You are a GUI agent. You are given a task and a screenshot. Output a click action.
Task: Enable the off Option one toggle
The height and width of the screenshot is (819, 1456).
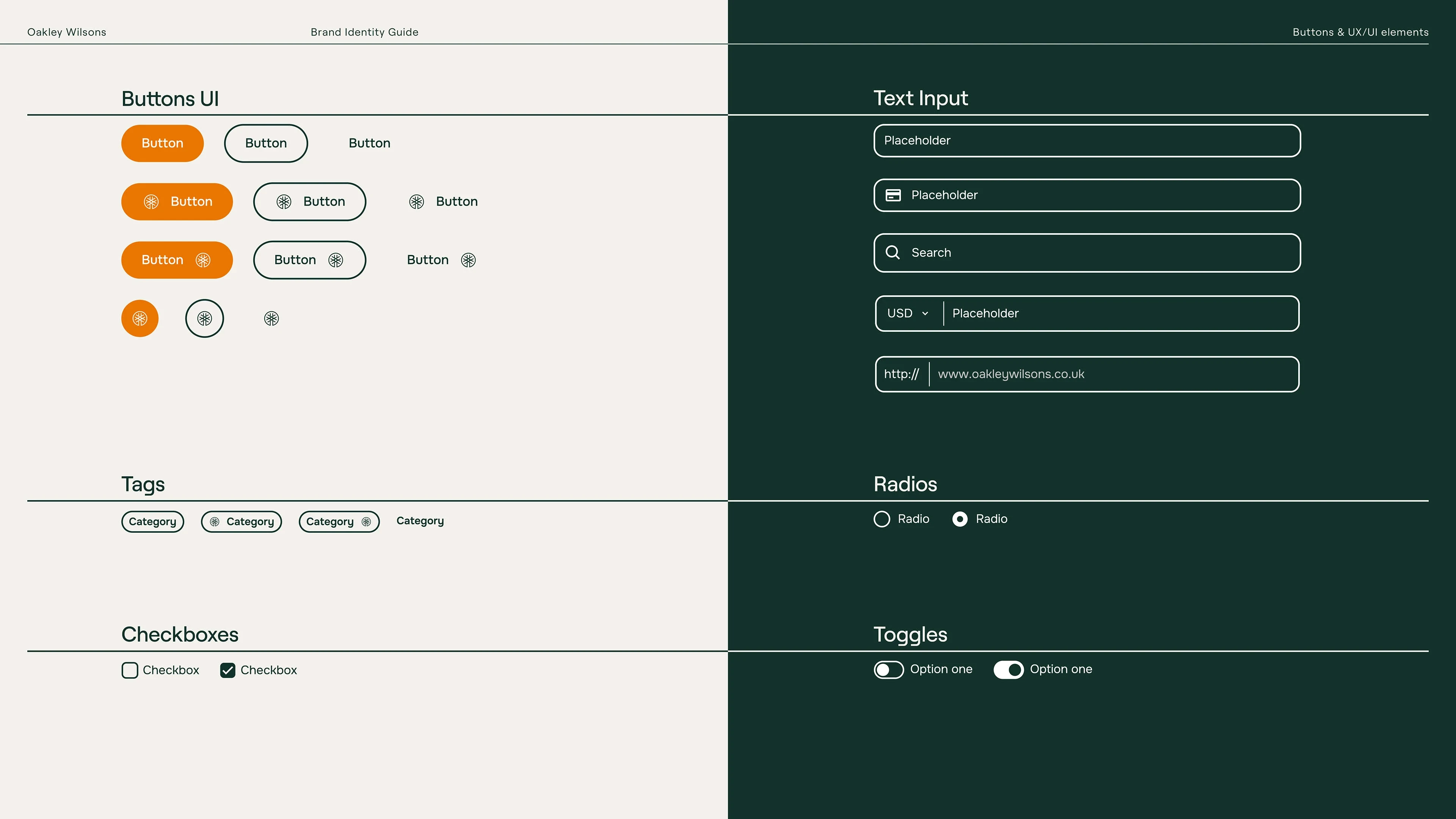pyautogui.click(x=888, y=670)
